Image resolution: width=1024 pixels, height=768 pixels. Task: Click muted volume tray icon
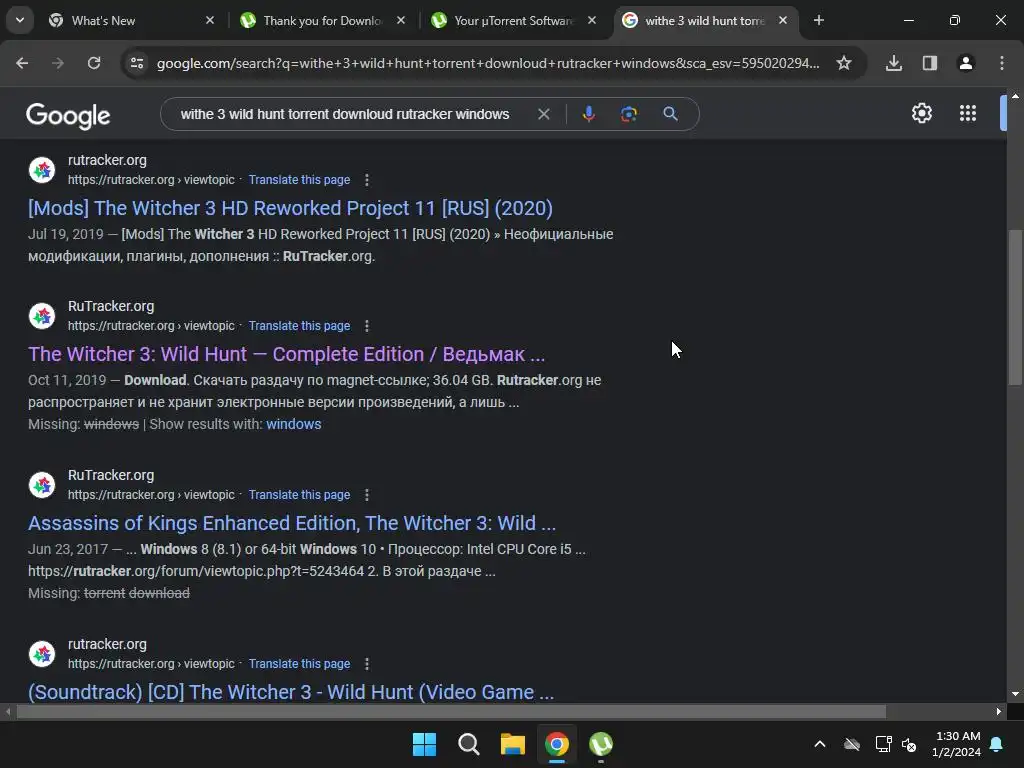tap(909, 744)
